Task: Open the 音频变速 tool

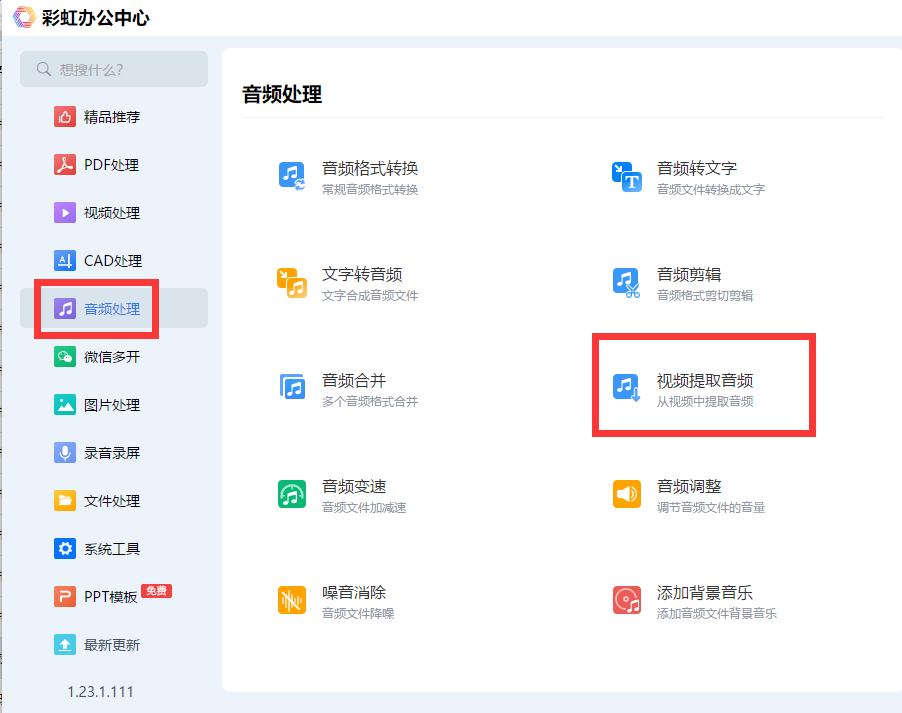Action: [354, 486]
